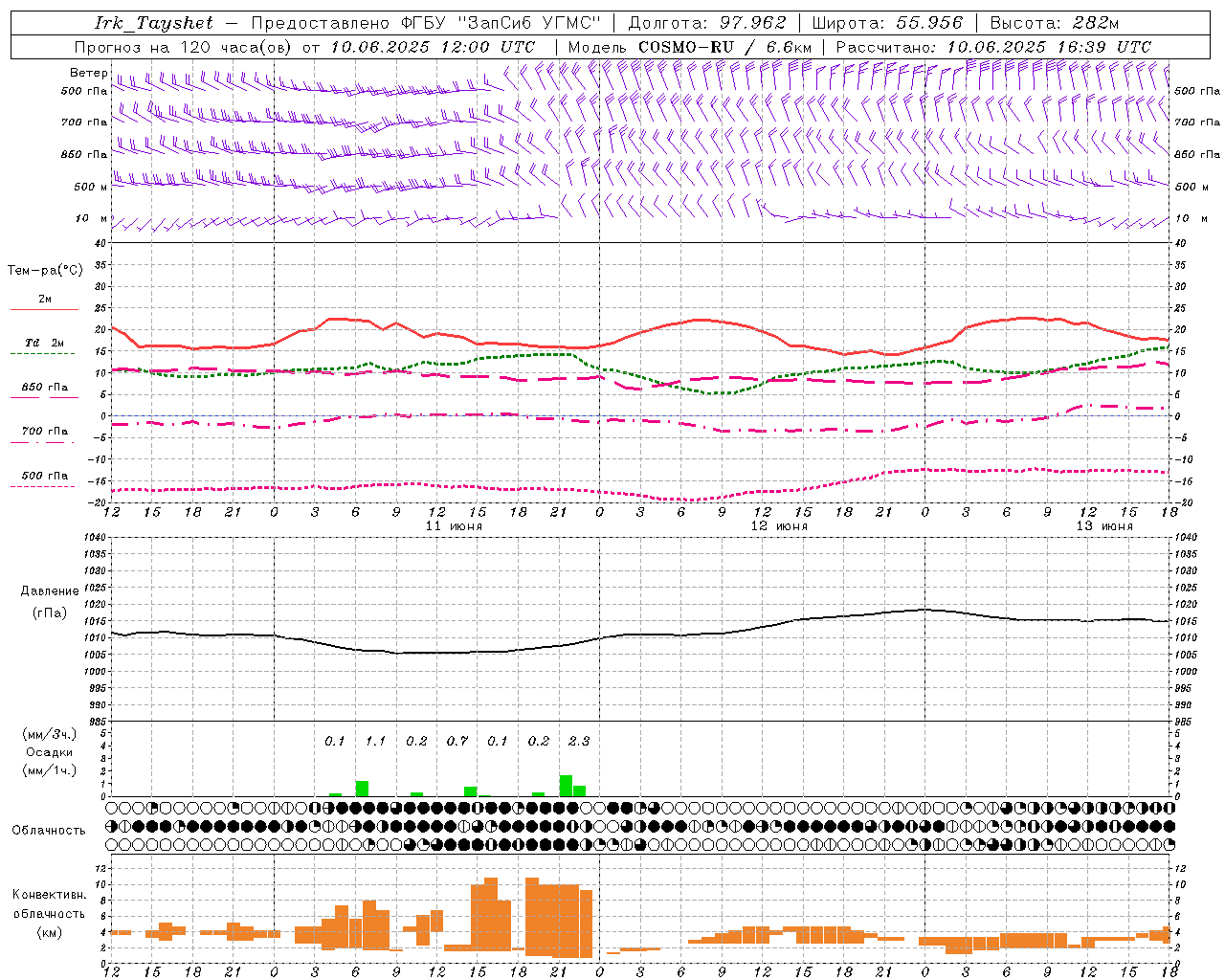The height and width of the screenshot is (980, 1225).
Task: Click the 0.7 precipitation total
Action: 457,741
